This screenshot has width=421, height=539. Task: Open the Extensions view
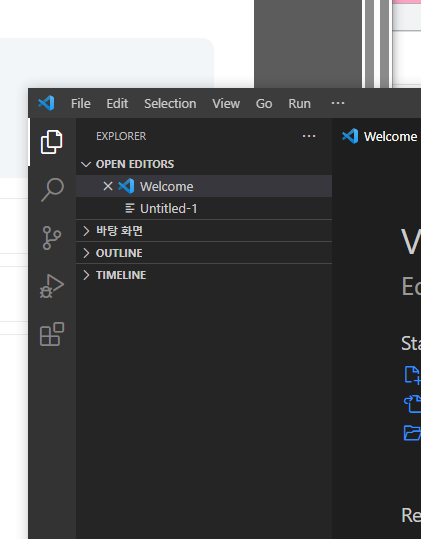pyautogui.click(x=52, y=334)
